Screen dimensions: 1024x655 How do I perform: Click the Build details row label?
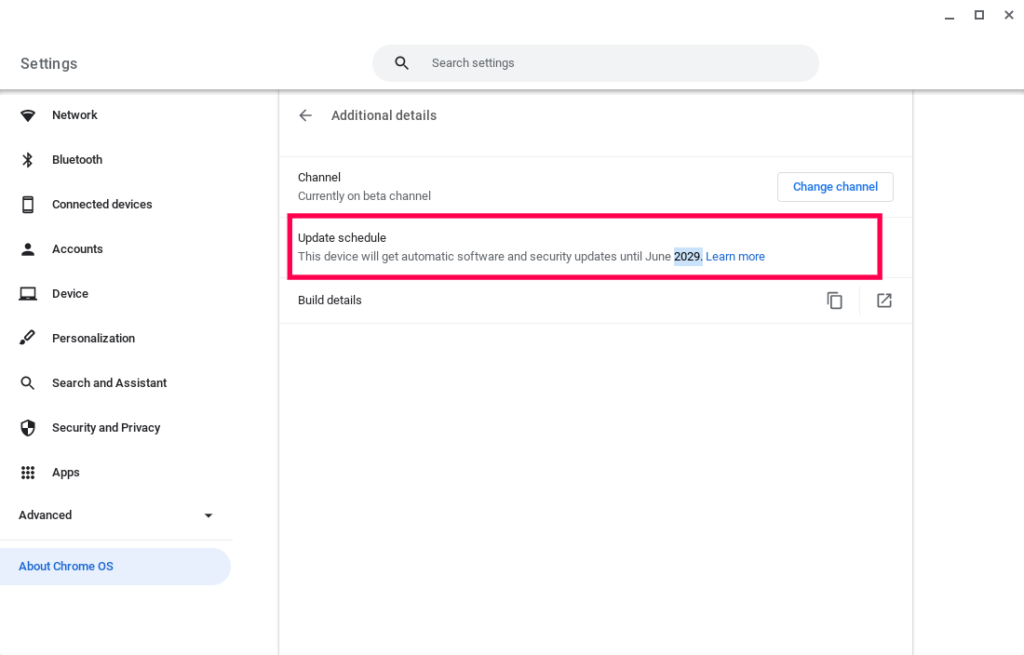pyautogui.click(x=329, y=300)
